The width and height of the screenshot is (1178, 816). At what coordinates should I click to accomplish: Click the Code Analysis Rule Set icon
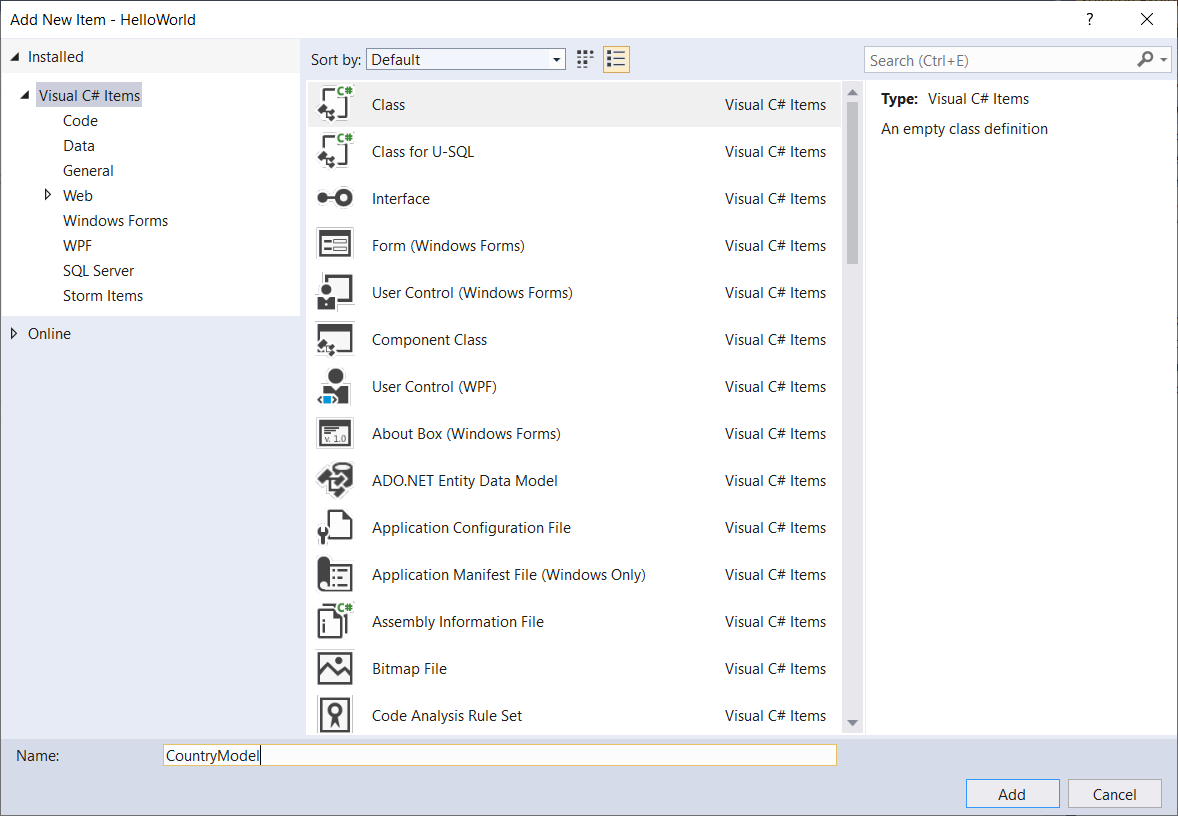[335, 715]
